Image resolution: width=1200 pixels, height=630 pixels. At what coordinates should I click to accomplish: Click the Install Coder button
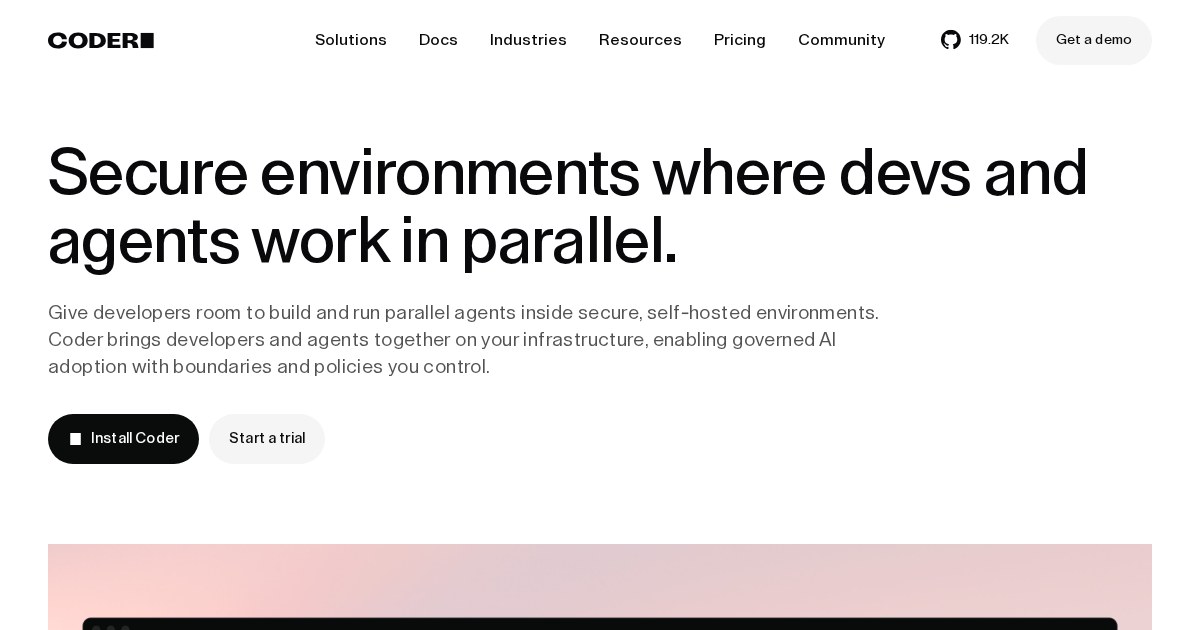coord(123,439)
